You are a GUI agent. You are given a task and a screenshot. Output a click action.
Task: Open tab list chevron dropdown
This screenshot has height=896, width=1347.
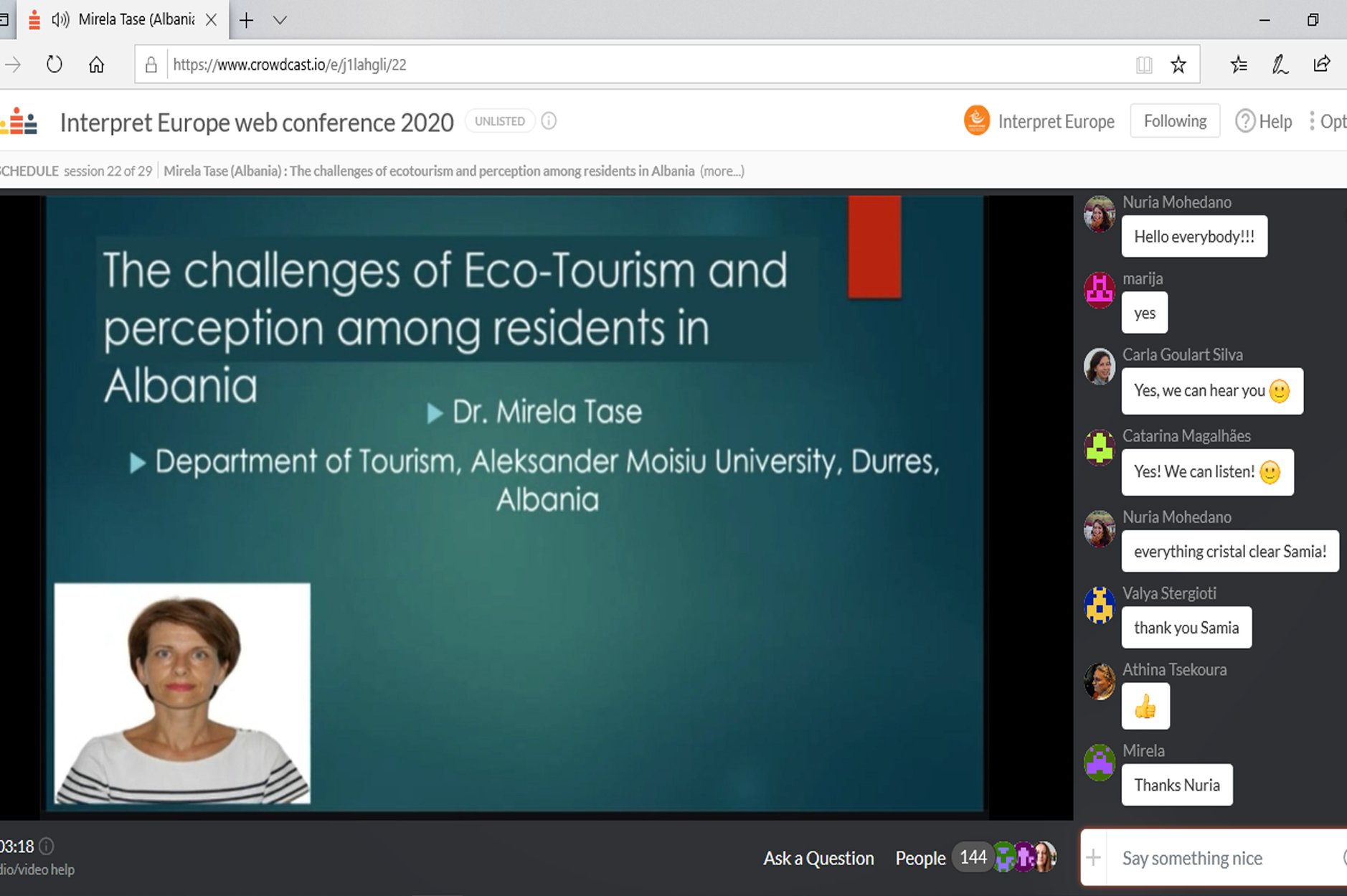click(280, 20)
